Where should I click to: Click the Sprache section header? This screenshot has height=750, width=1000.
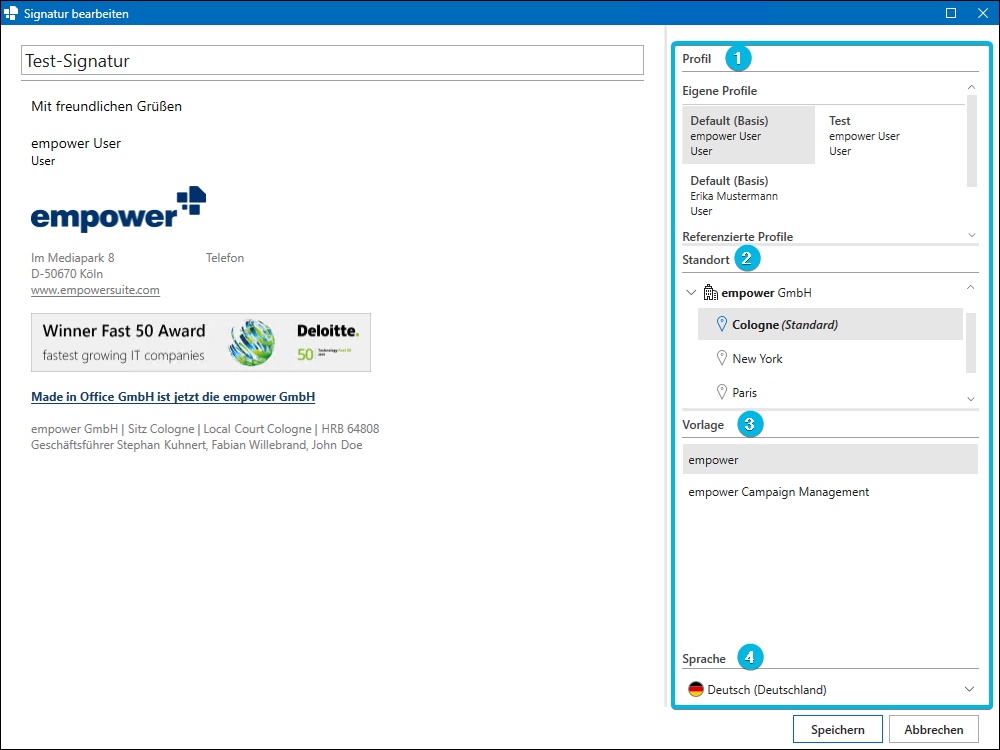(x=704, y=659)
